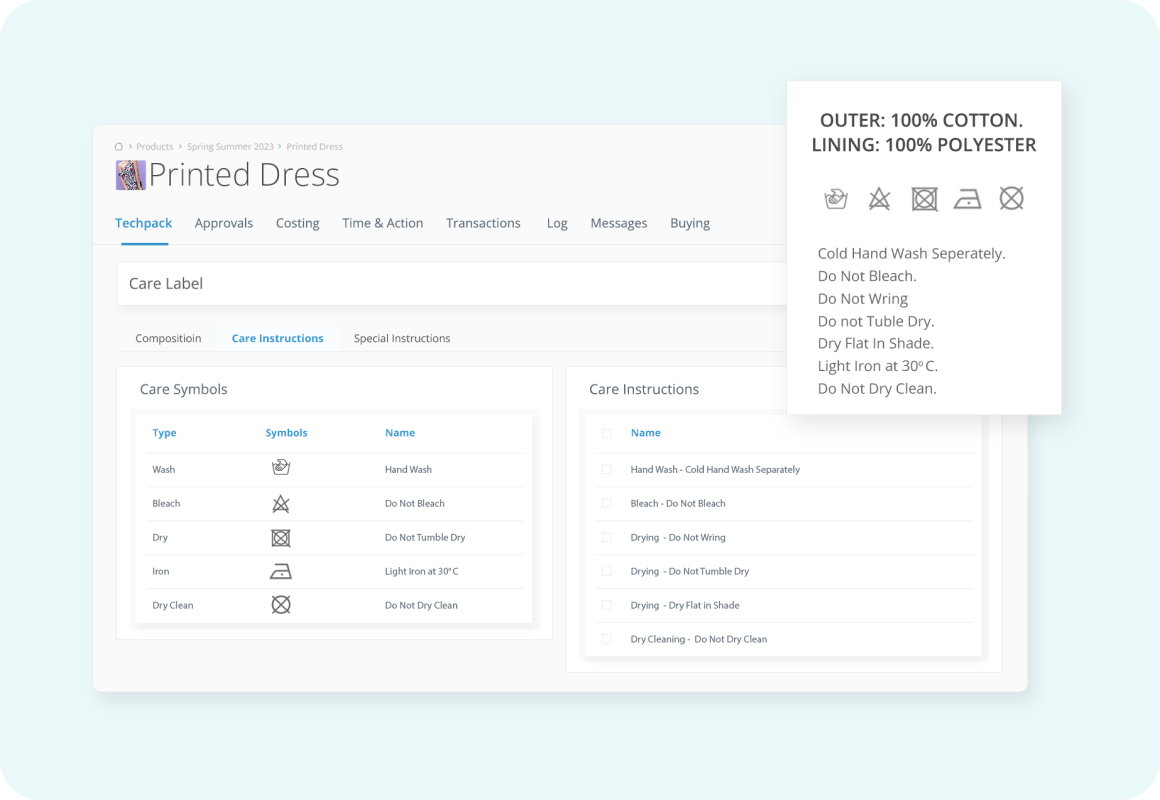1160x800 pixels.
Task: Click the Light Iron symbol in table
Action: pos(281,572)
